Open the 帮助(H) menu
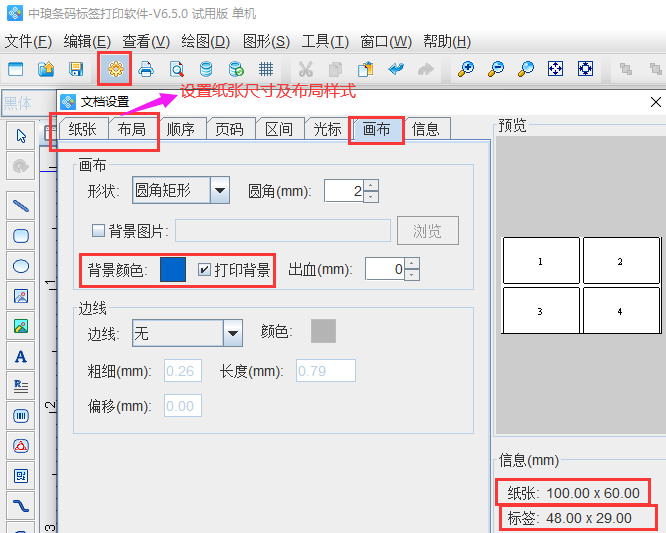This screenshot has width=666, height=533. tap(447, 42)
